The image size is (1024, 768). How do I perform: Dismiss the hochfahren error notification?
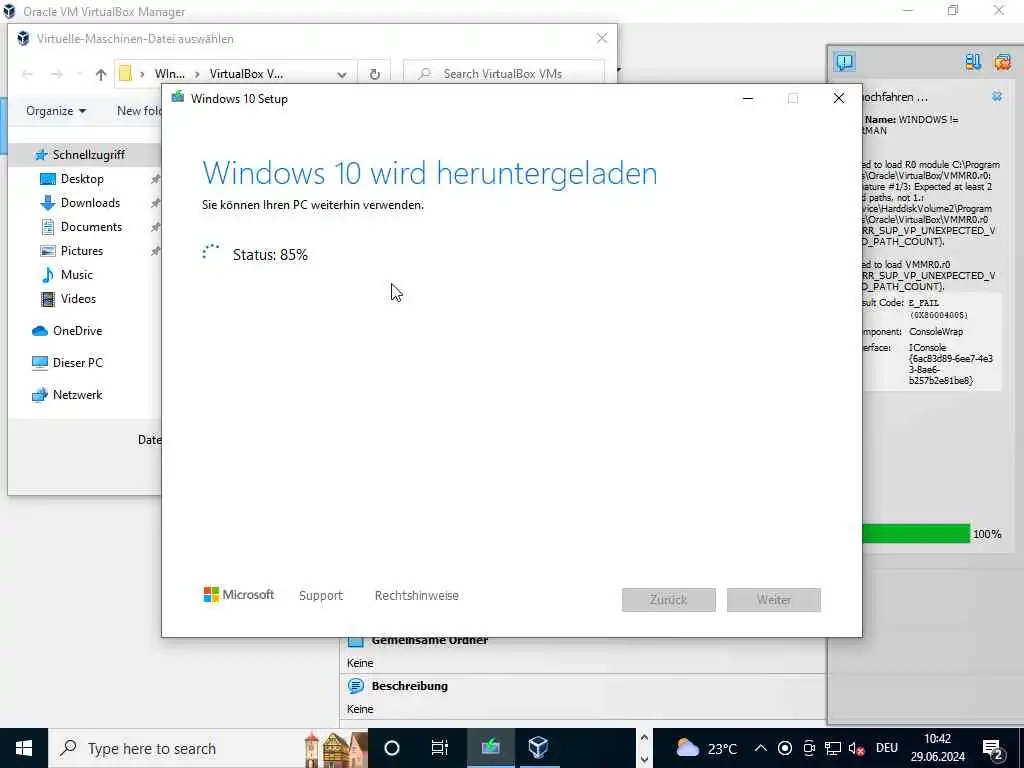pos(997,97)
